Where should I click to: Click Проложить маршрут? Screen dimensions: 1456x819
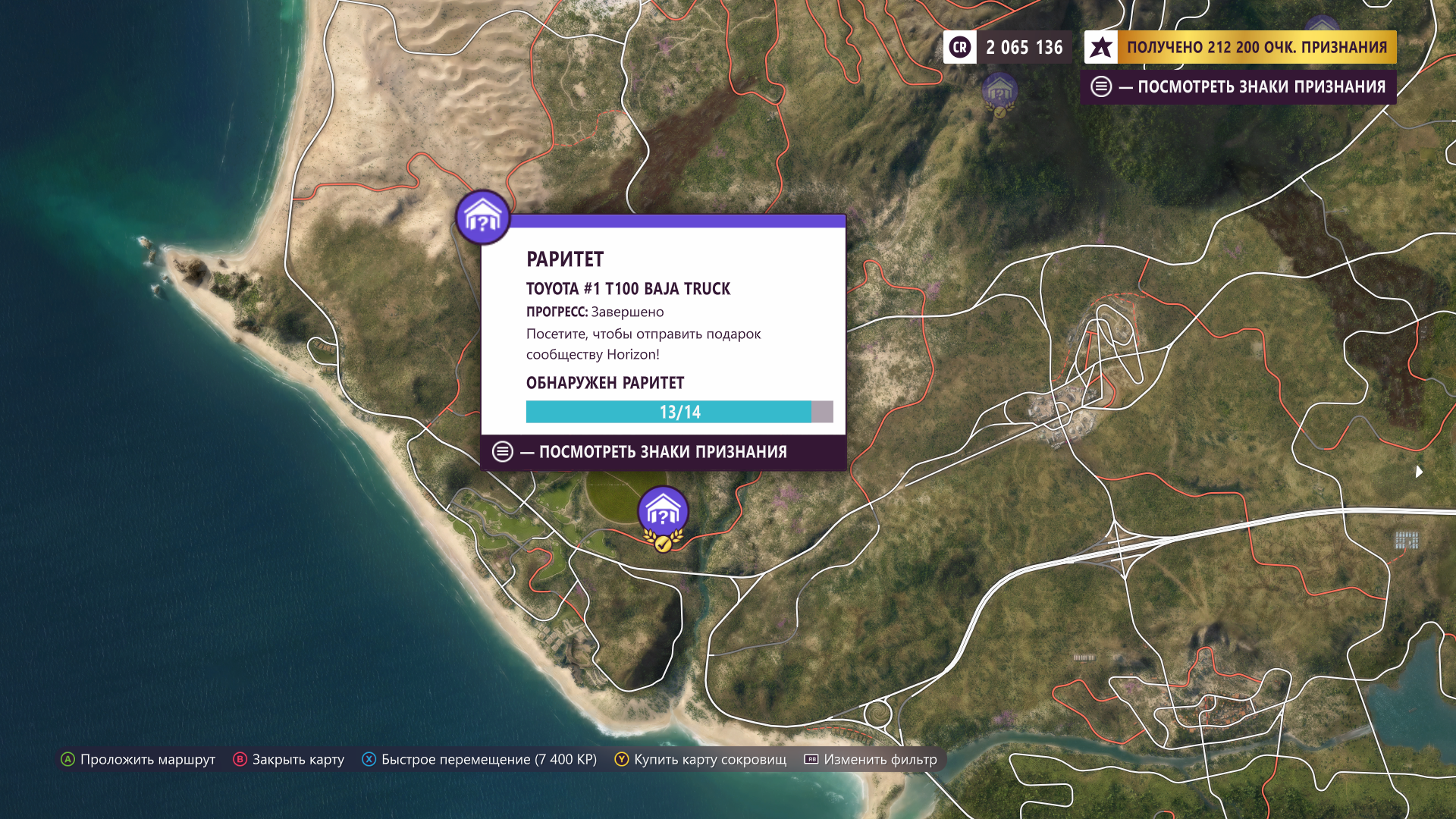[x=148, y=759]
